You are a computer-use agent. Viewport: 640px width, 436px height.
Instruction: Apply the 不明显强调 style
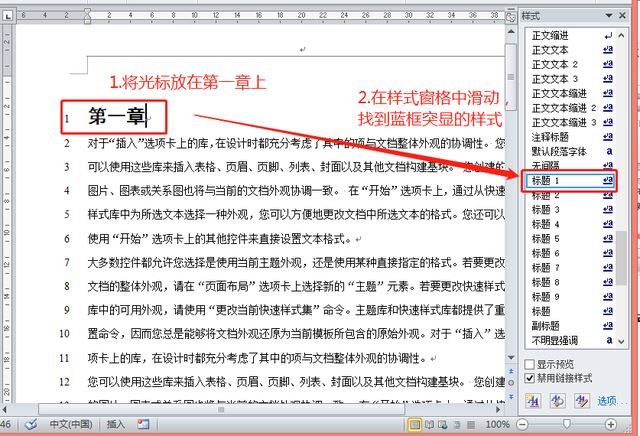tap(570, 340)
